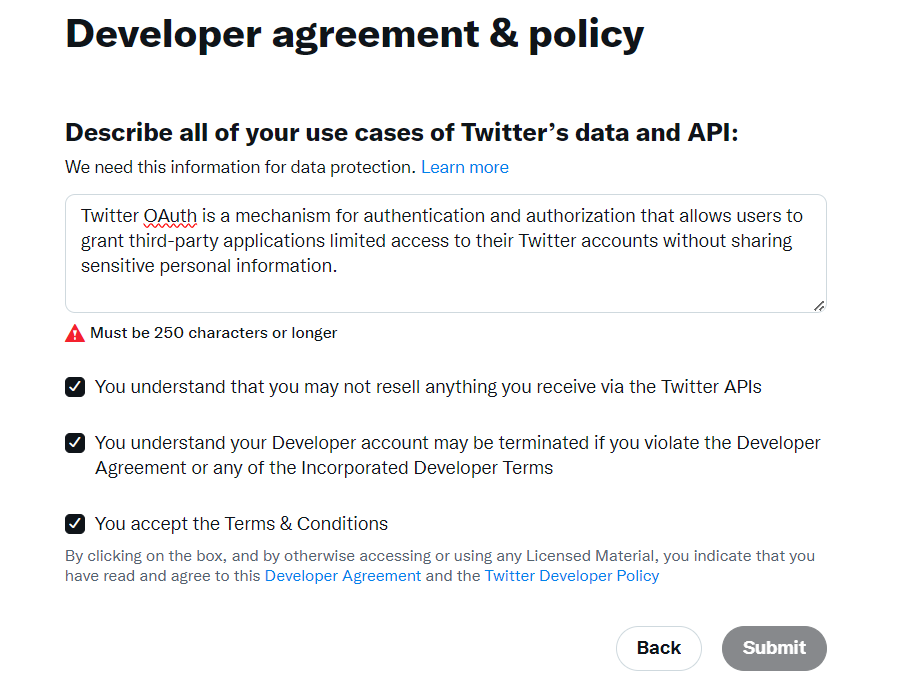Click the red warning triangle icon
Viewport: 900px width, 693px height.
(75, 333)
